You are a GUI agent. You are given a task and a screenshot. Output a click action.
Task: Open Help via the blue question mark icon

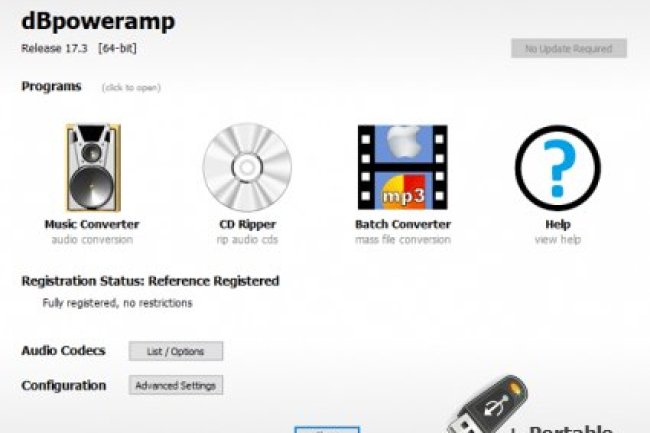[x=558, y=168]
